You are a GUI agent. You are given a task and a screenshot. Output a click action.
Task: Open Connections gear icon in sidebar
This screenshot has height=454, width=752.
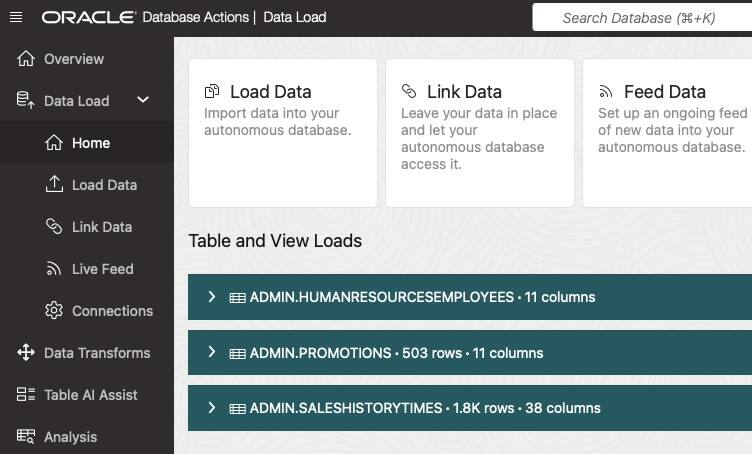(54, 311)
